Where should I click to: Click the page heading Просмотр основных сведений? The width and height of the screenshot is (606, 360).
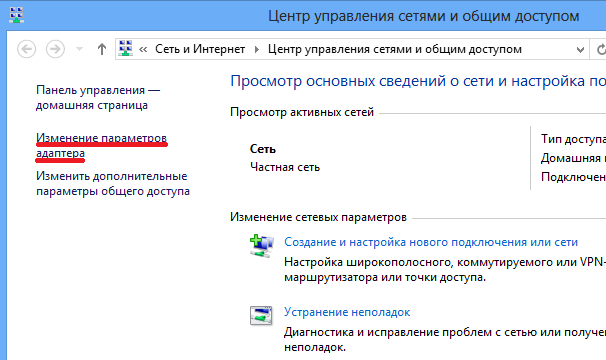pyautogui.click(x=418, y=81)
